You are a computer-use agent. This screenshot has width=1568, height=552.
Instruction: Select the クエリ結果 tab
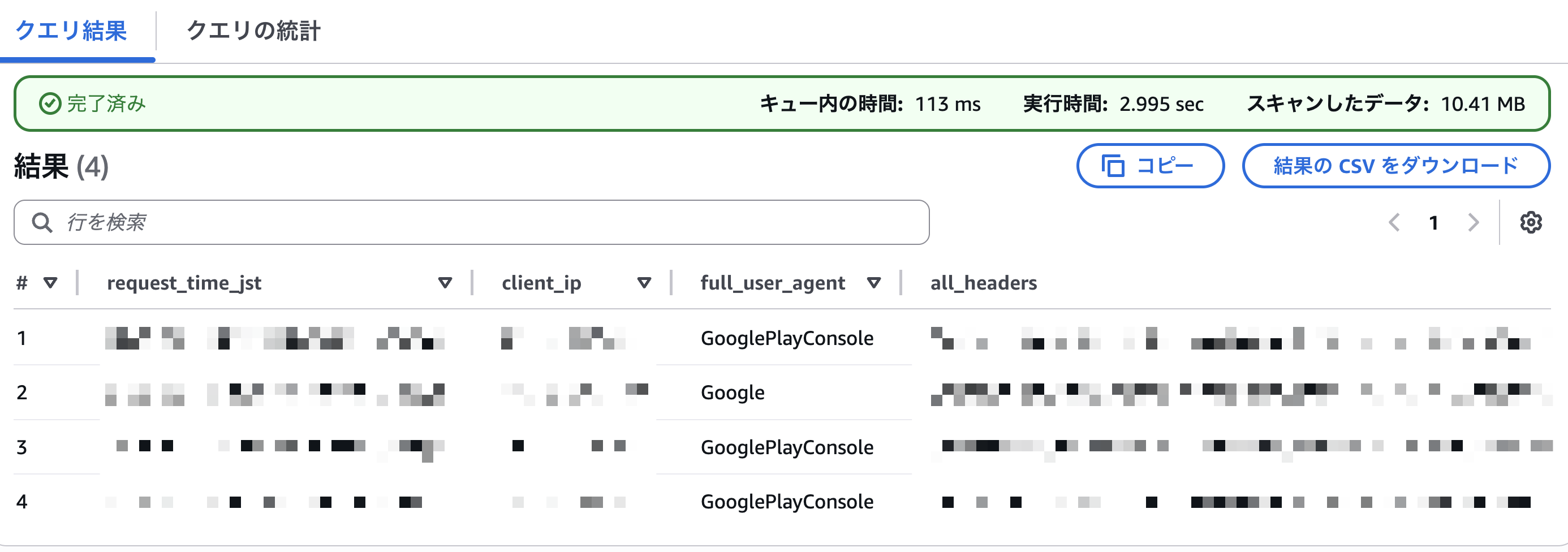coord(71,31)
